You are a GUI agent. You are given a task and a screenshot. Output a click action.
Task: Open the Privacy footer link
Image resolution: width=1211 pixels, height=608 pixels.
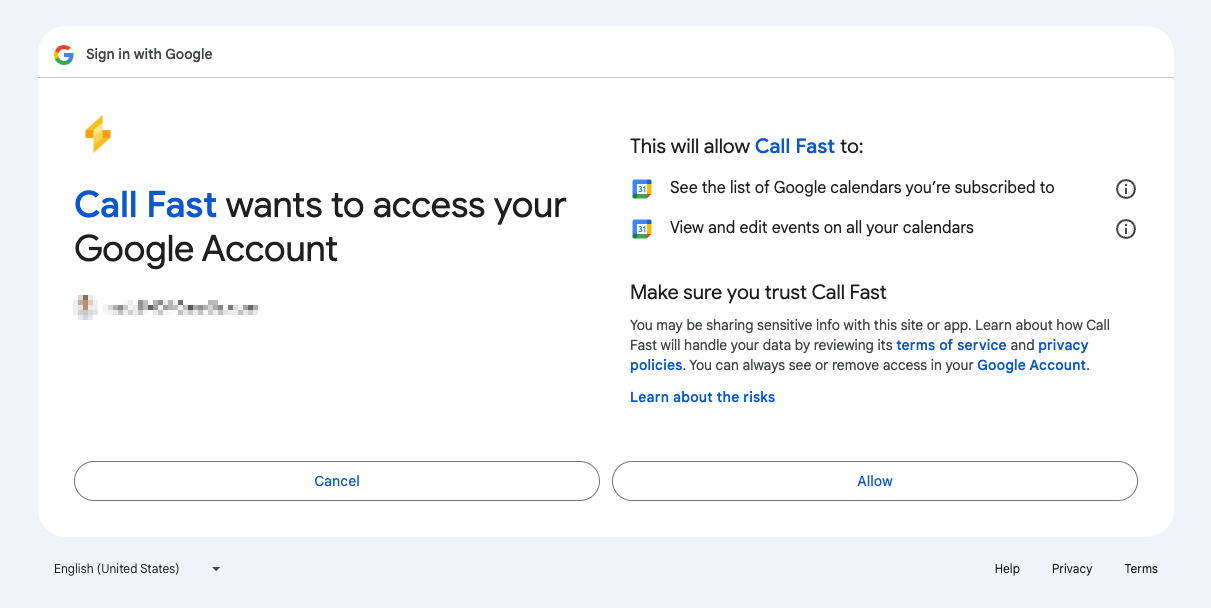coord(1072,569)
